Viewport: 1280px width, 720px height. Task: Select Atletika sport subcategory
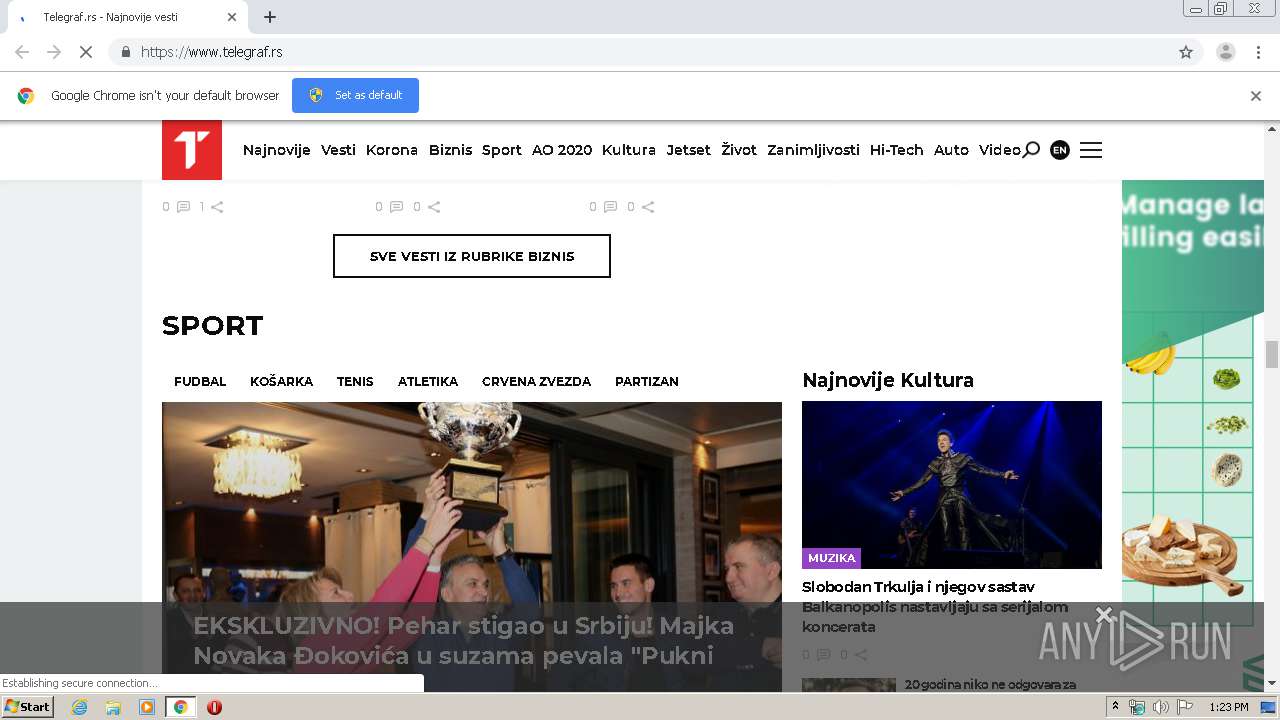[428, 381]
